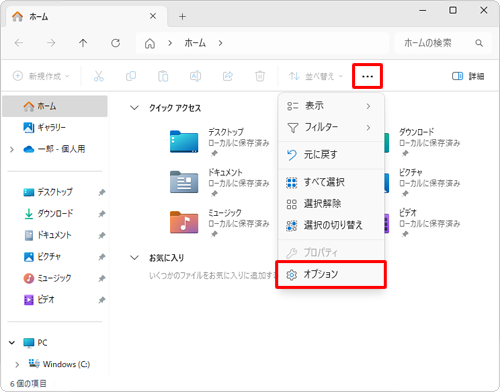Click the ホームの検索 search field
This screenshot has height=392, width=500.
pos(443,43)
